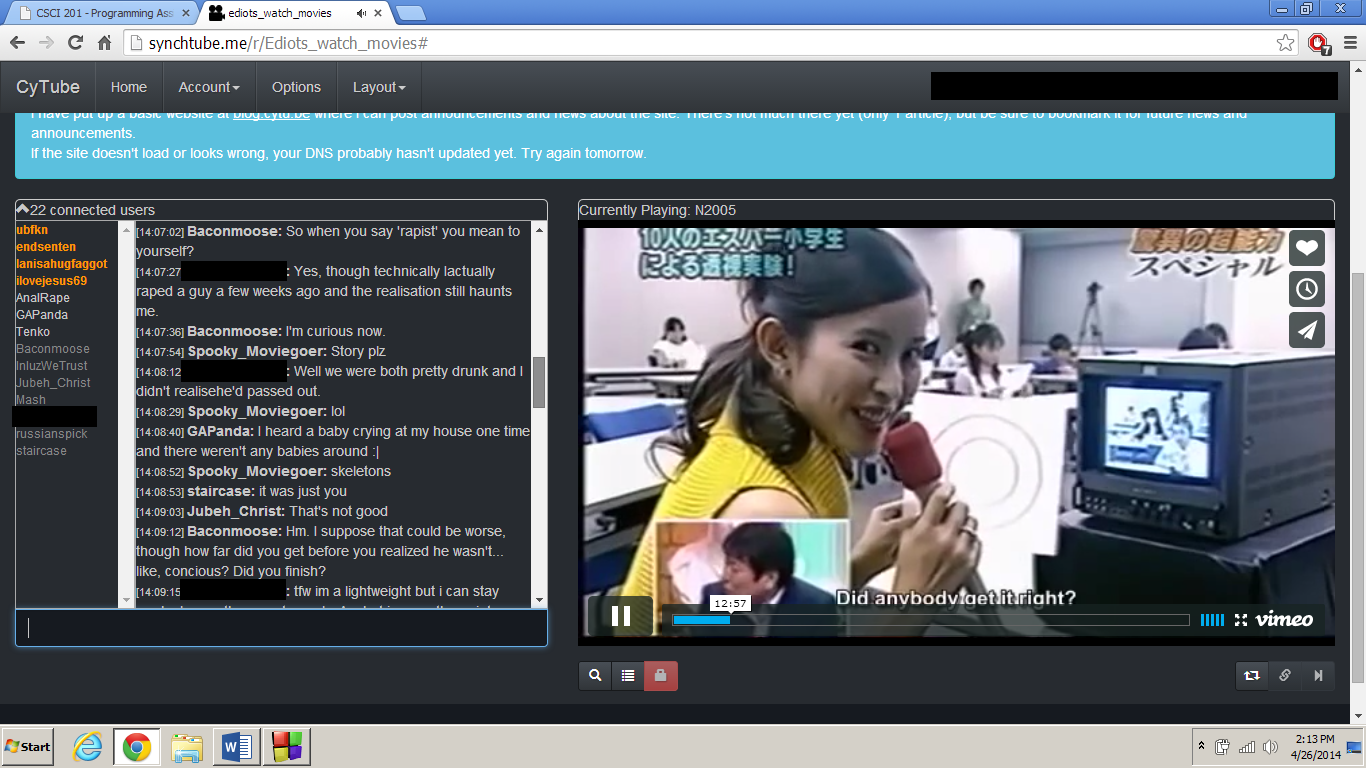The image size is (1366, 768).
Task: Enter fullscreen mode on the video
Action: [x=1241, y=620]
